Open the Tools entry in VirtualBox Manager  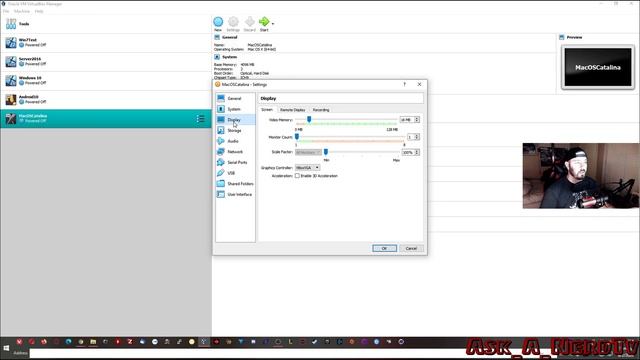[106, 24]
